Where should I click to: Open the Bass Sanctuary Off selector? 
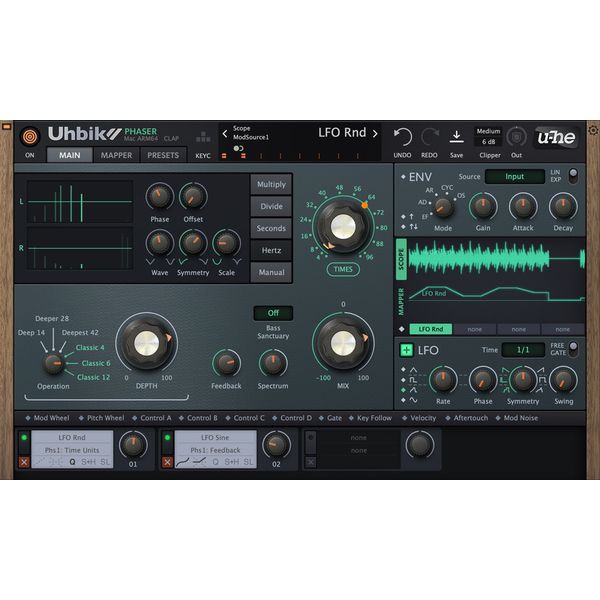pyautogui.click(x=273, y=313)
